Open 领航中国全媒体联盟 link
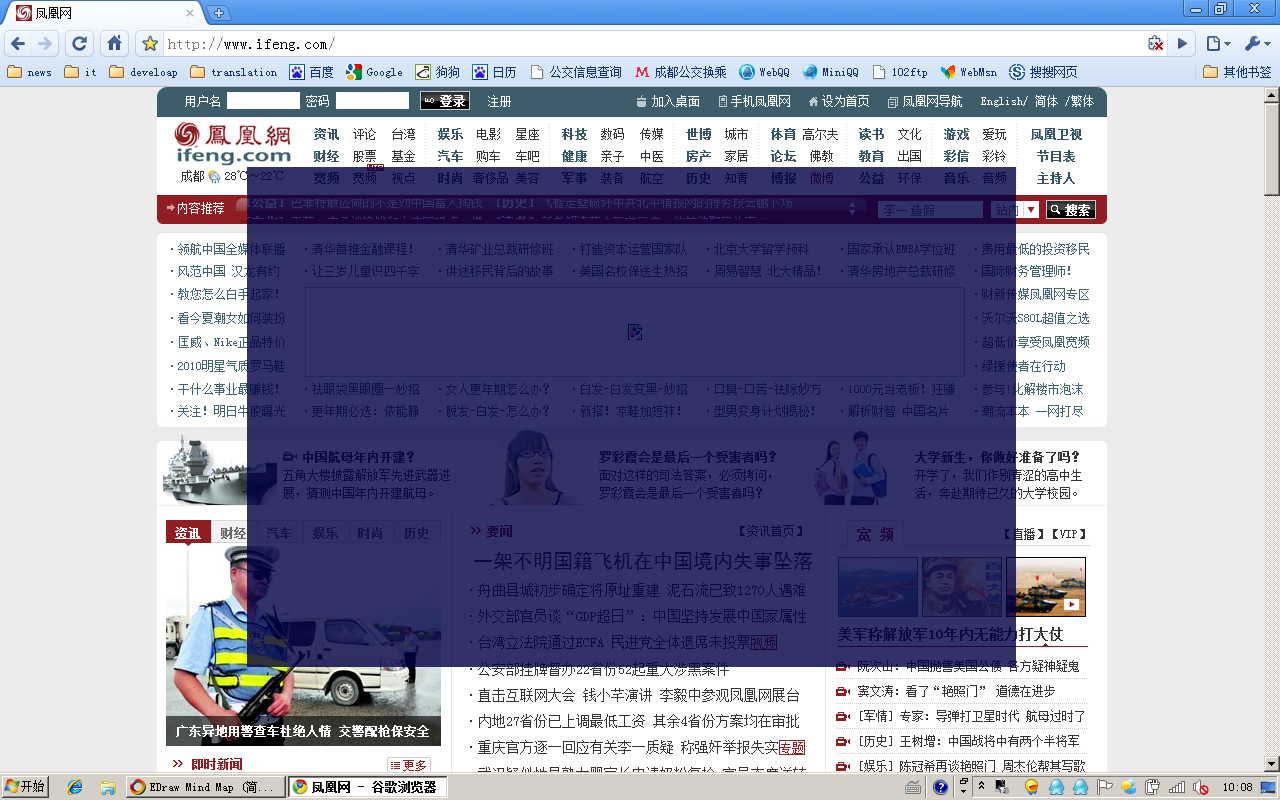This screenshot has width=1280, height=800. point(231,249)
